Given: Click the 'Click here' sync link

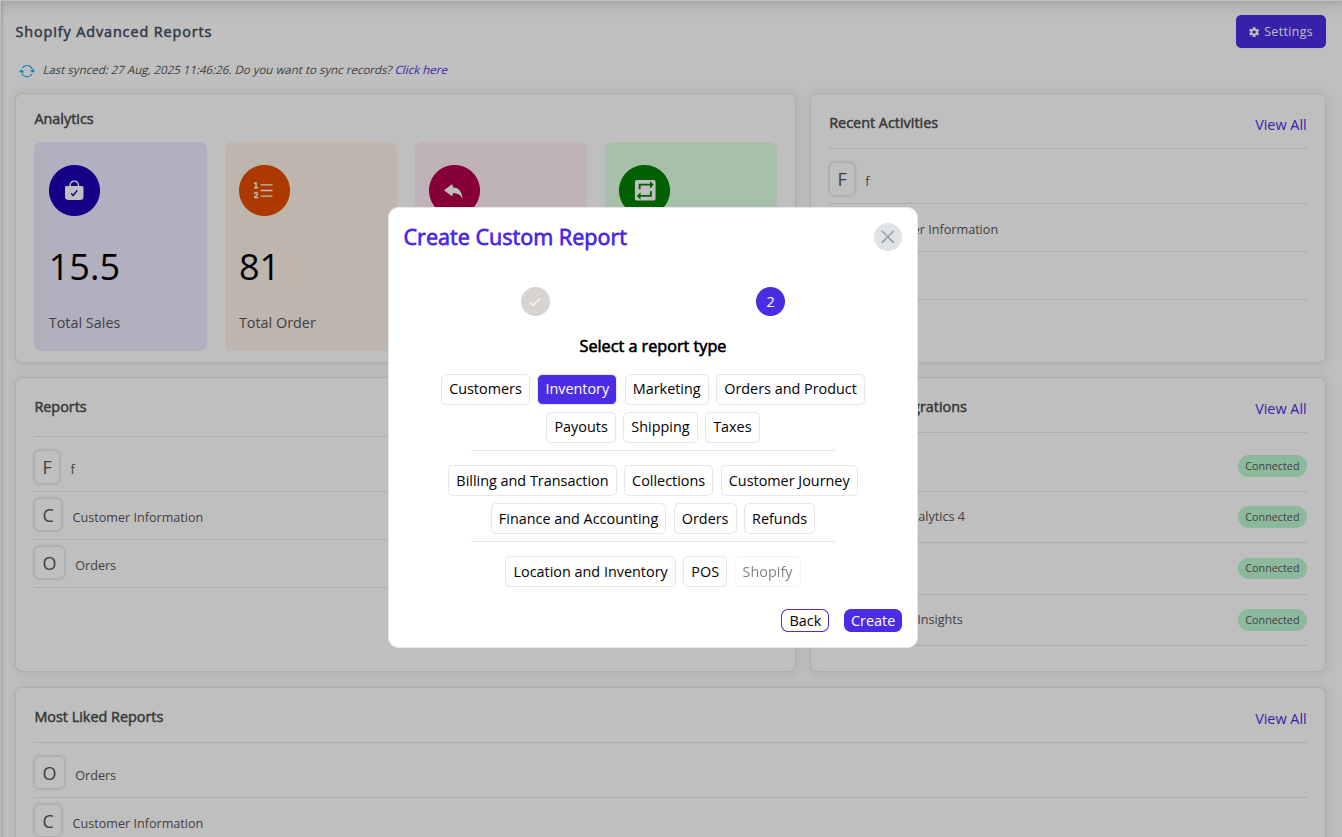Looking at the screenshot, I should click(x=421, y=70).
